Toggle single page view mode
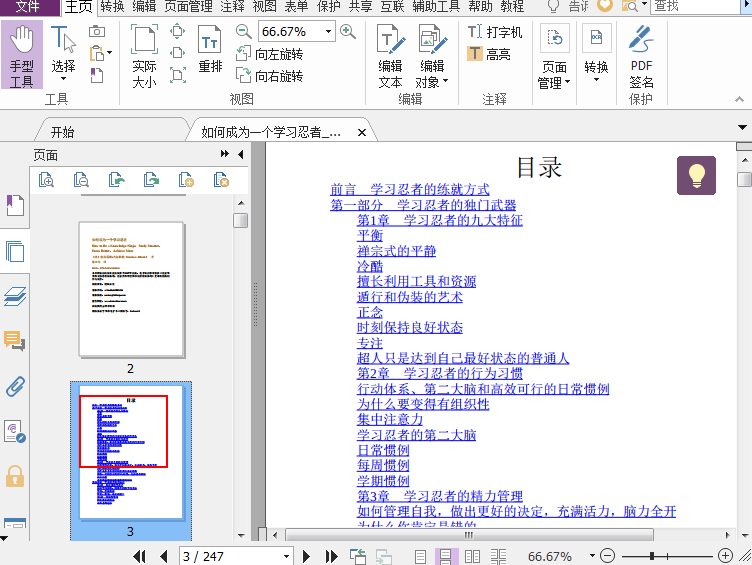 coord(420,556)
